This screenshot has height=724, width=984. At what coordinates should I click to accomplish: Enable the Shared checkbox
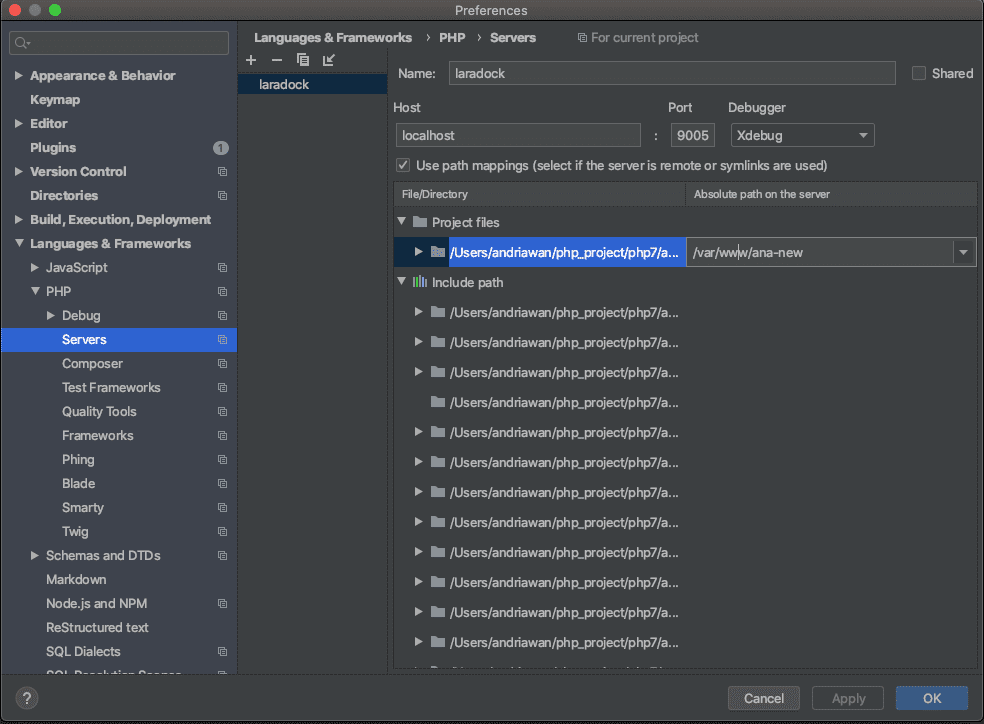919,73
